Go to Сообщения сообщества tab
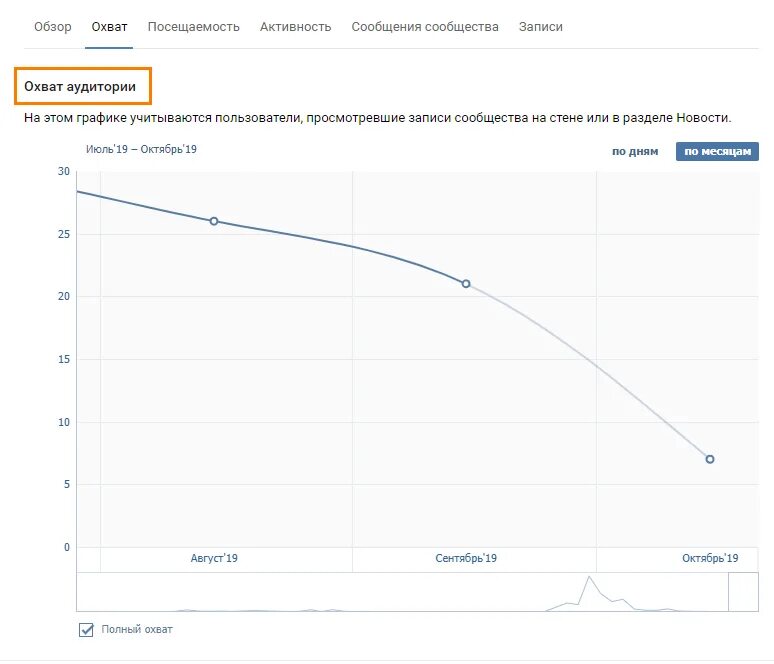The width and height of the screenshot is (774, 664). coord(425,27)
